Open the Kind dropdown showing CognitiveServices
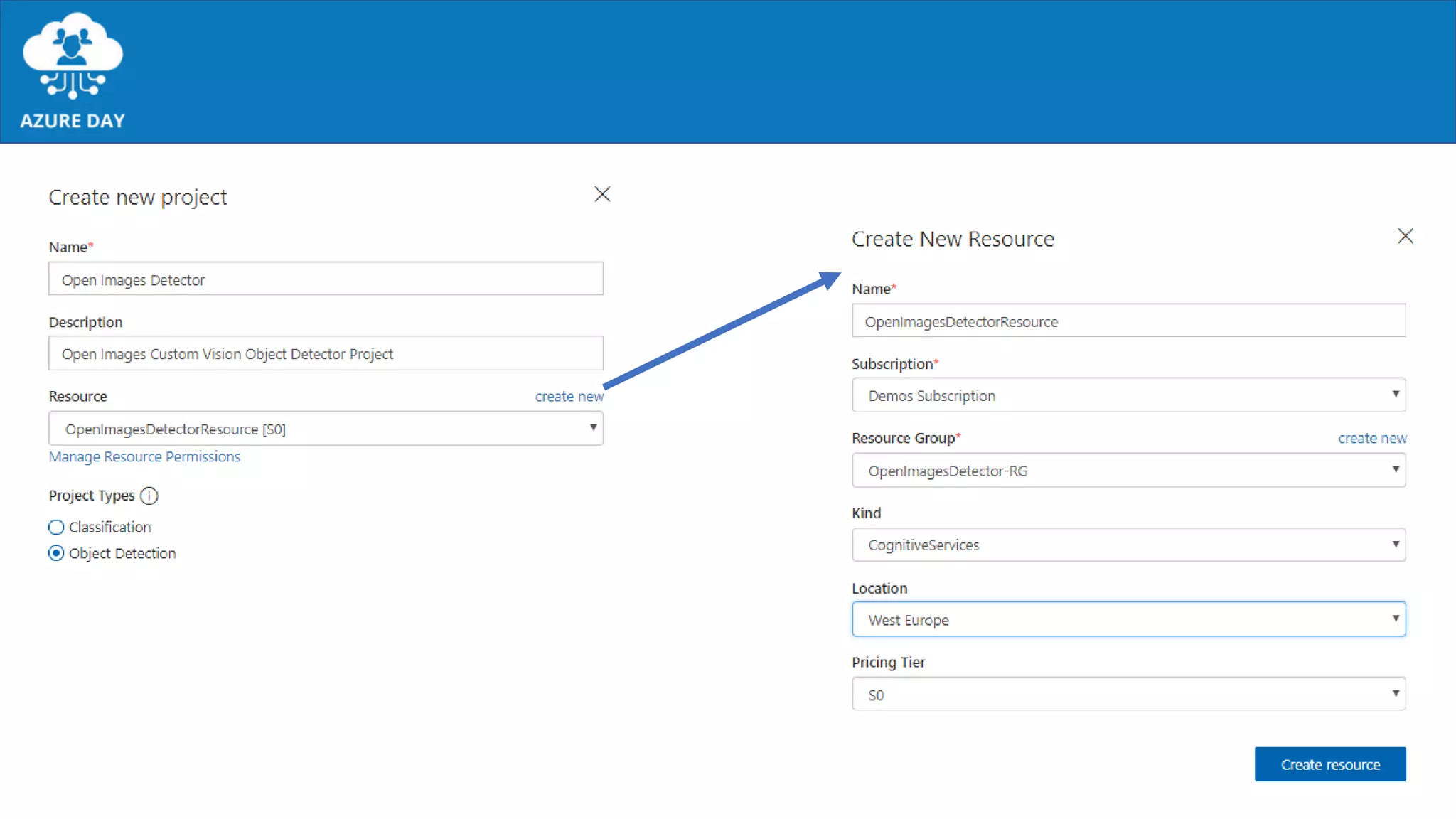Viewport: 1456px width, 819px height. point(1128,545)
